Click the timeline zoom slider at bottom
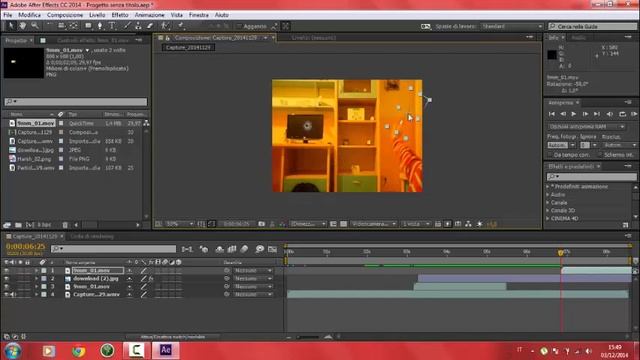The image size is (640, 360). coord(309,337)
